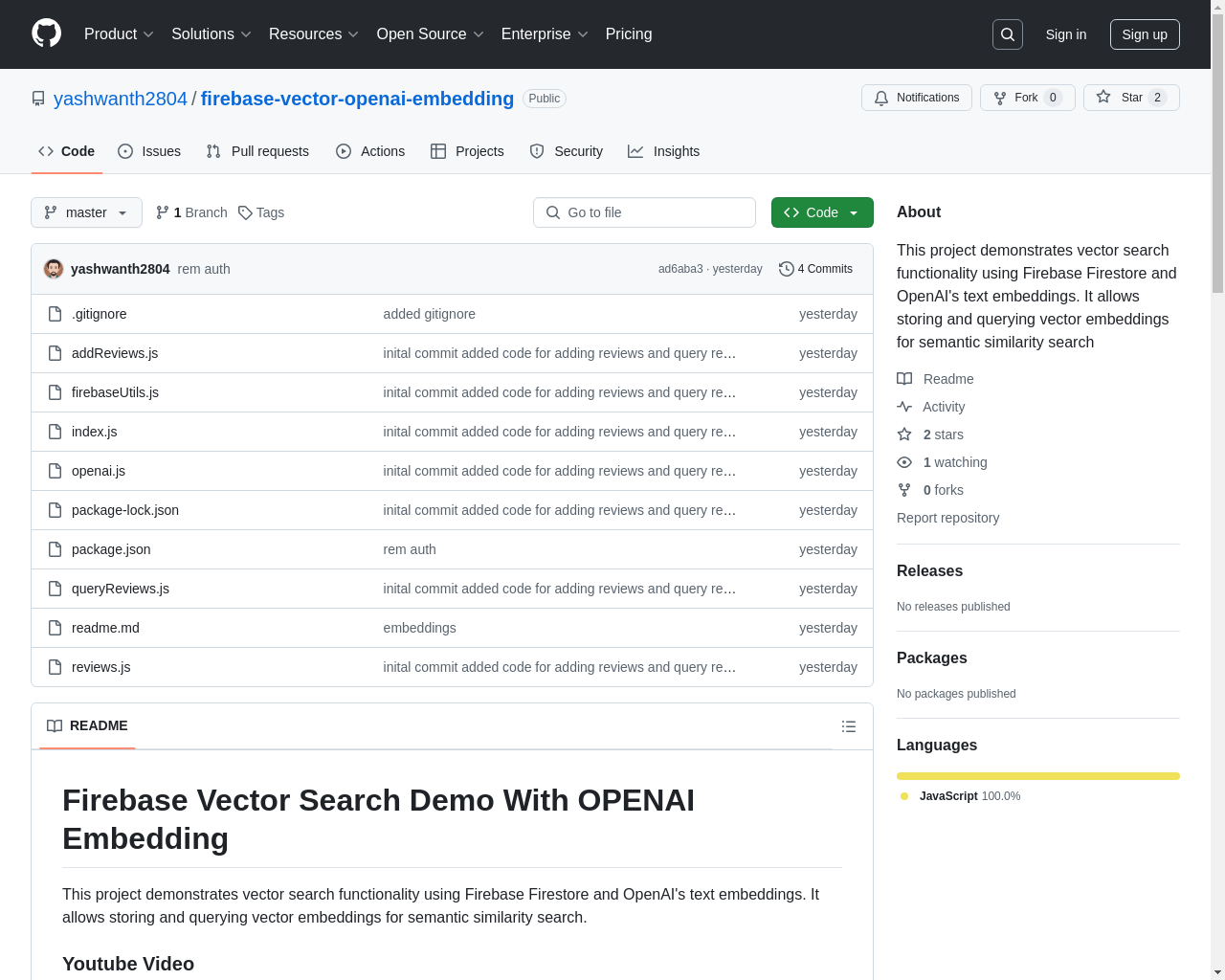Select the README tab
This screenshot has width=1225, height=980.
click(87, 725)
